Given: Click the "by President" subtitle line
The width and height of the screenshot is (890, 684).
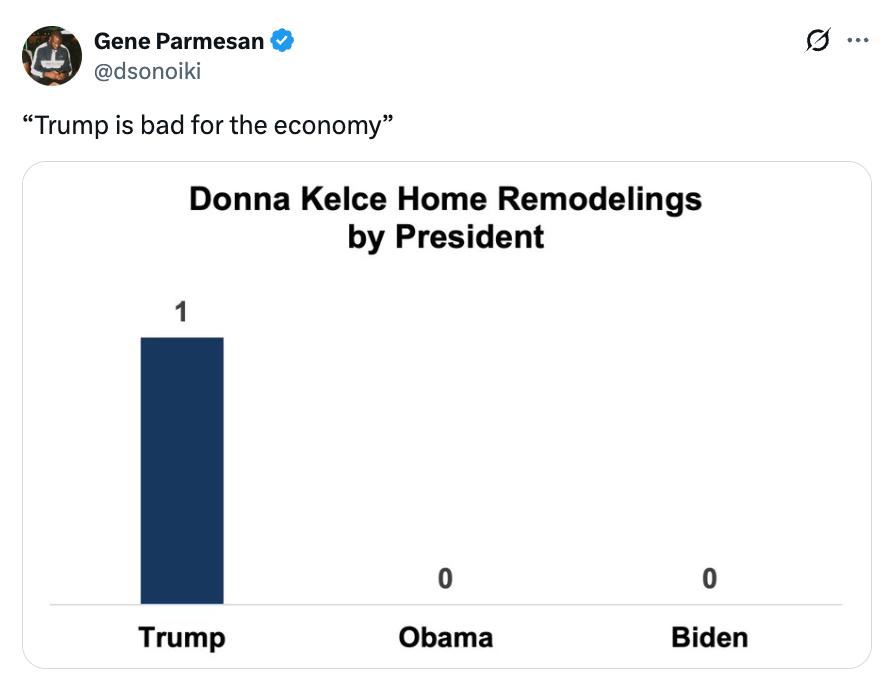Looking at the screenshot, I should click(x=445, y=237).
